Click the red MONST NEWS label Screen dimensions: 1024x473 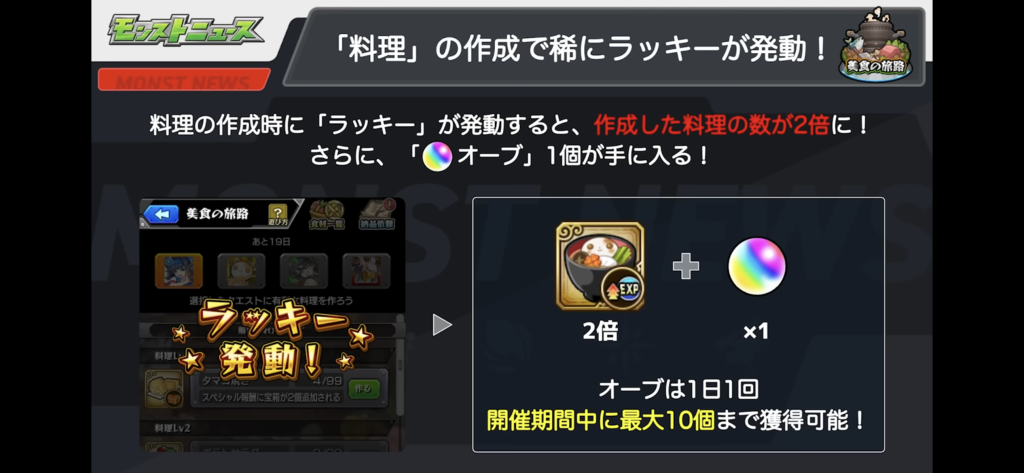click(x=184, y=80)
